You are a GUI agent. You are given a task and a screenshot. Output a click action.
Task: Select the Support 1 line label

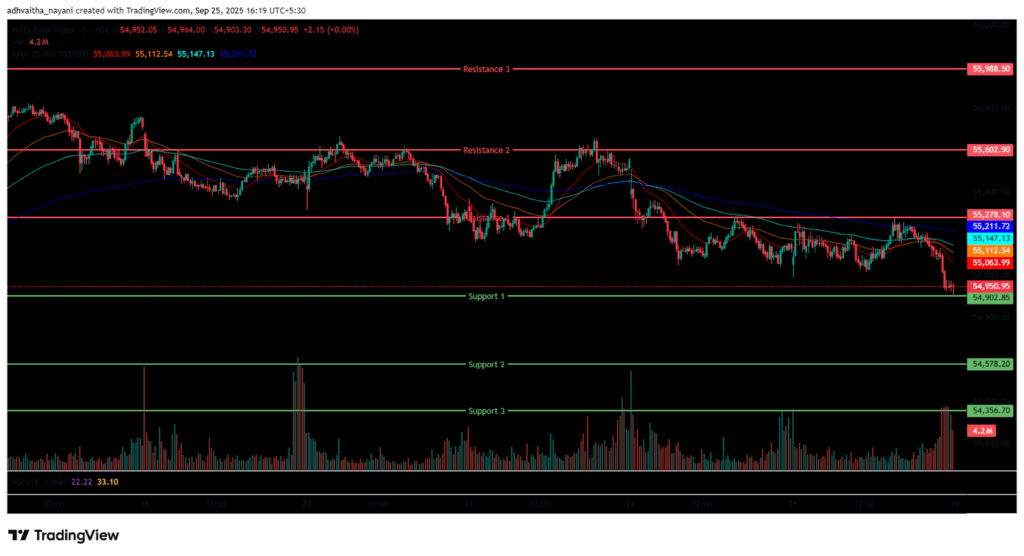486,297
